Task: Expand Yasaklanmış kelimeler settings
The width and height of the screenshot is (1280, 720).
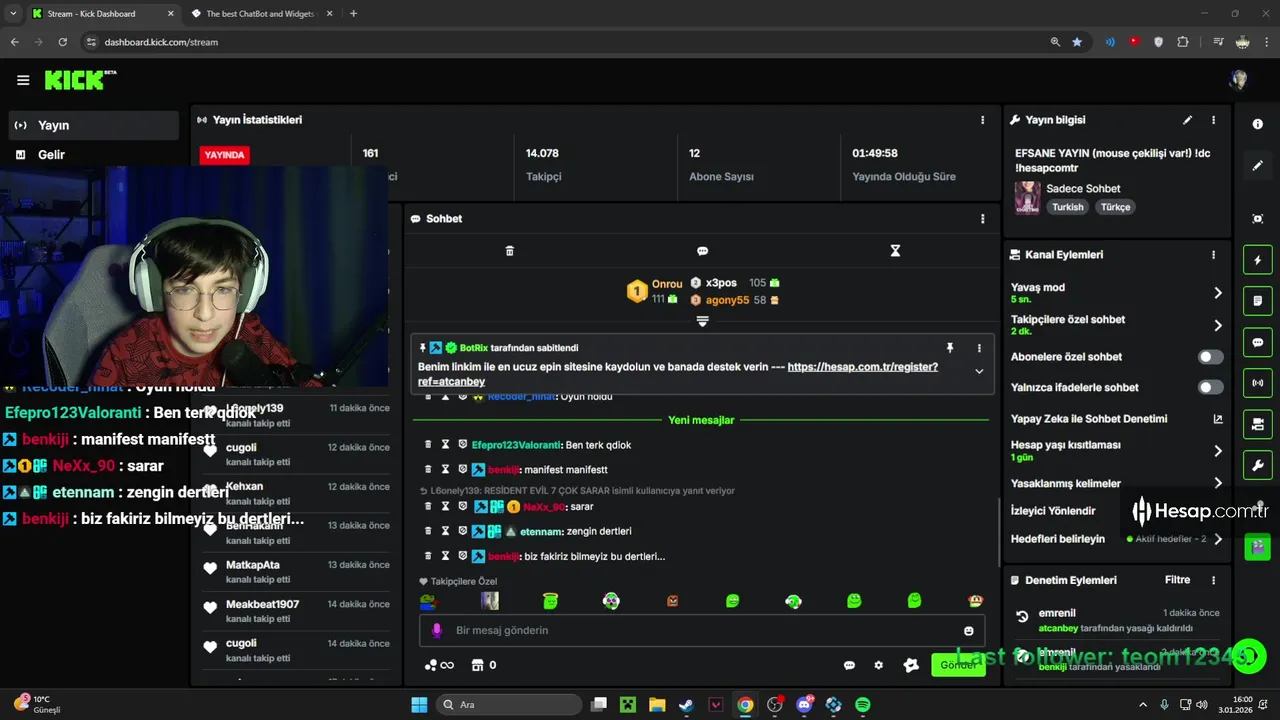Action: 1217,484
